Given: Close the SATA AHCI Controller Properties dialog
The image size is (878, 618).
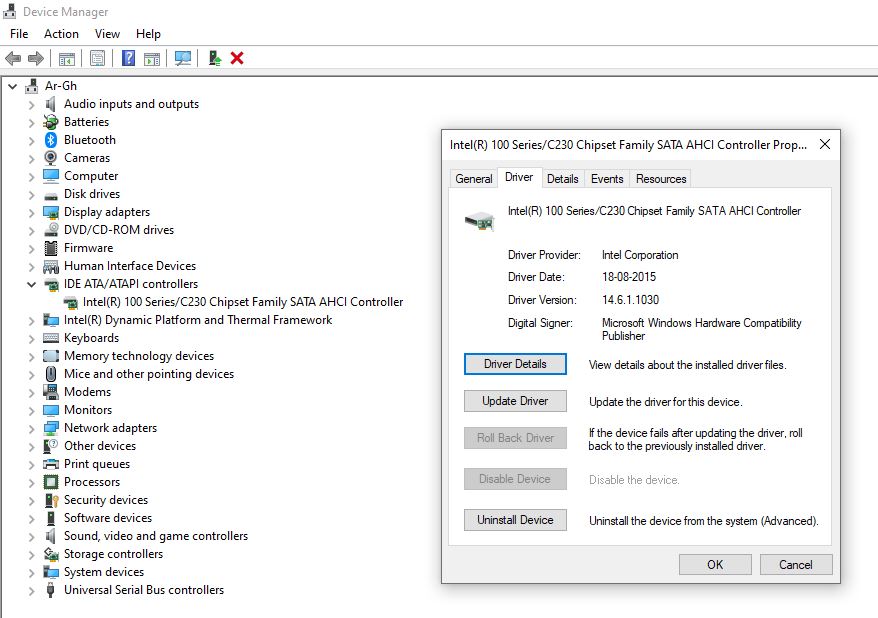Looking at the screenshot, I should point(825,144).
